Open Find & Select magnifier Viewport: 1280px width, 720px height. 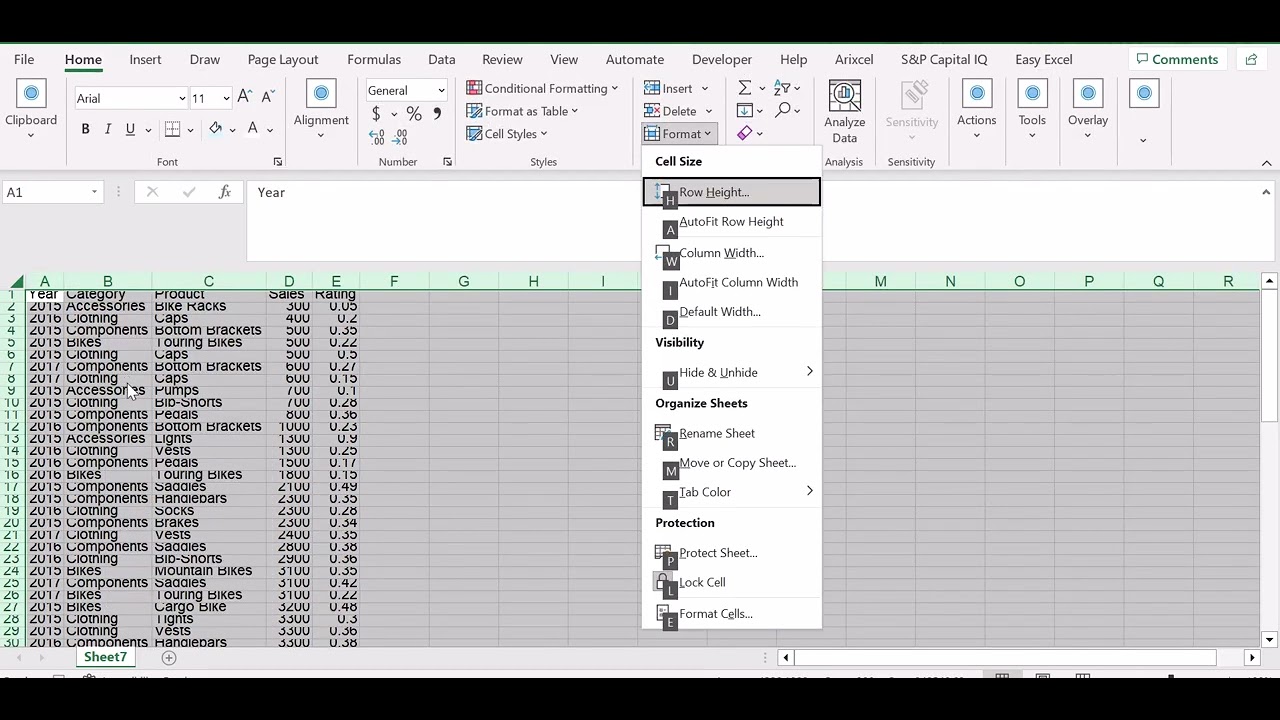pos(783,110)
